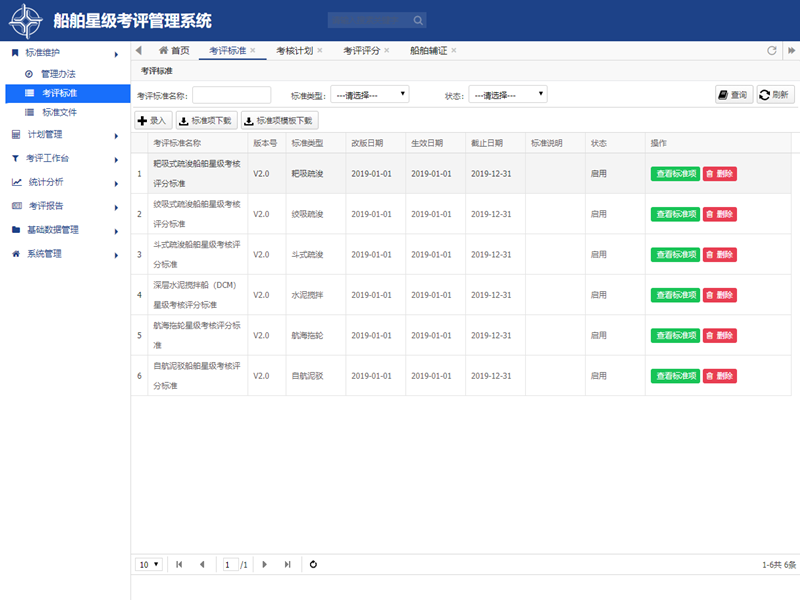Viewport: 800px width, 600px height.
Task: Open the 状态 filter dropdown
Action: tap(508, 94)
